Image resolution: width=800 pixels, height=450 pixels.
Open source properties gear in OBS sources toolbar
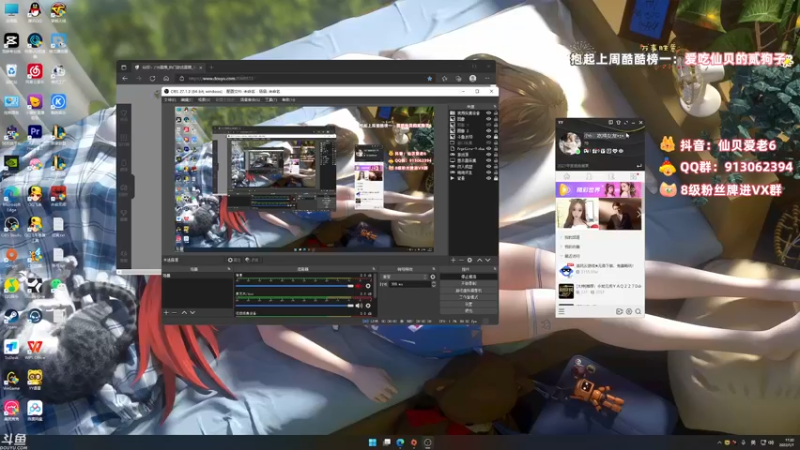pos(470,260)
